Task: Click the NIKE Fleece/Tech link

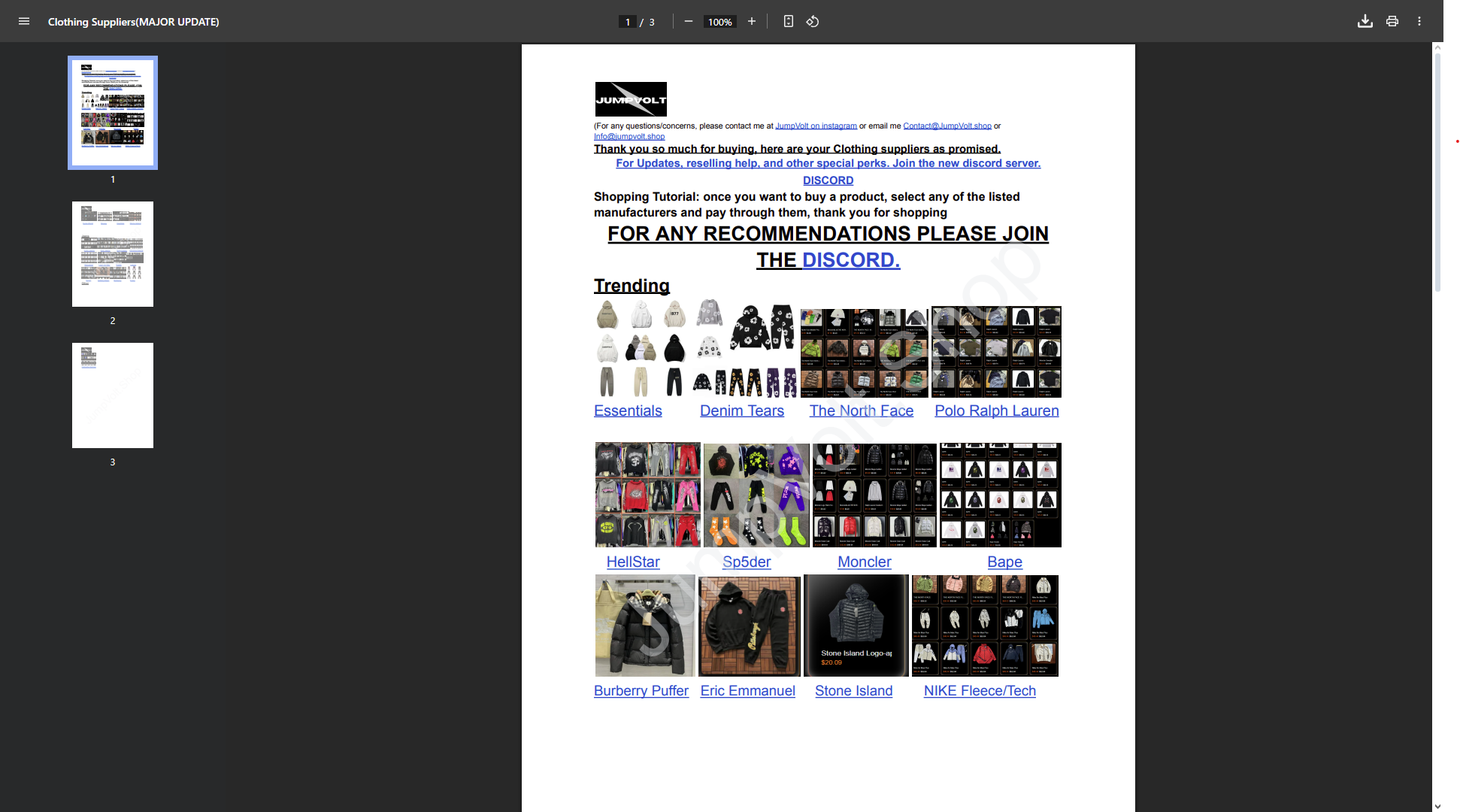Action: click(x=979, y=691)
